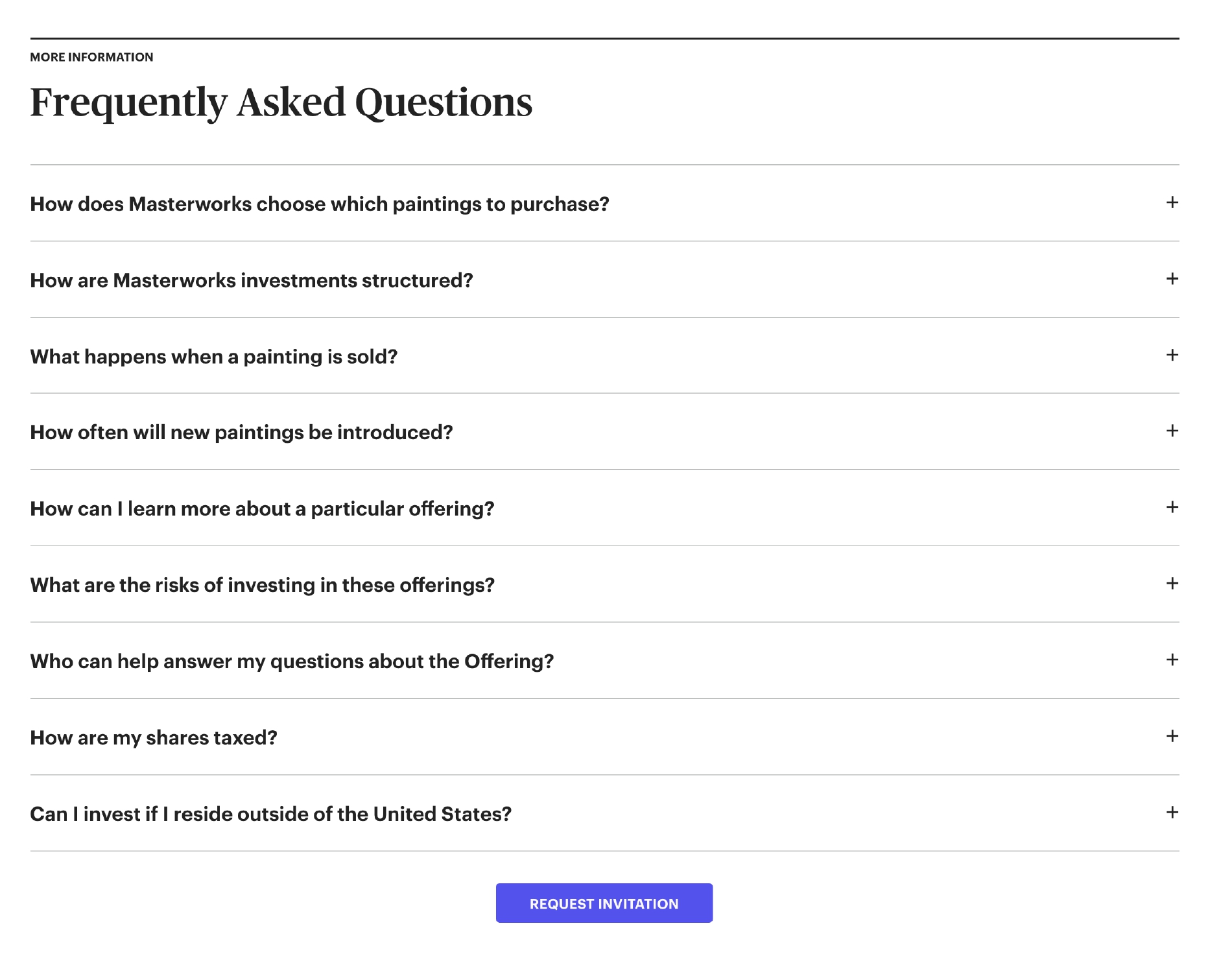This screenshot has width=1232, height=965.
Task: Expand "How are Masterworks investments structured?"
Action: coord(252,281)
